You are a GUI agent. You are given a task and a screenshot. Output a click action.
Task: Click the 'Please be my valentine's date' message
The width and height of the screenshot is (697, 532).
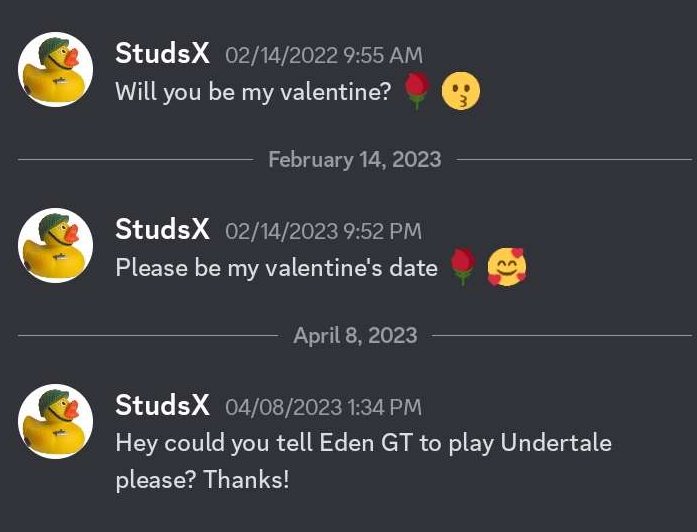[x=276, y=268]
